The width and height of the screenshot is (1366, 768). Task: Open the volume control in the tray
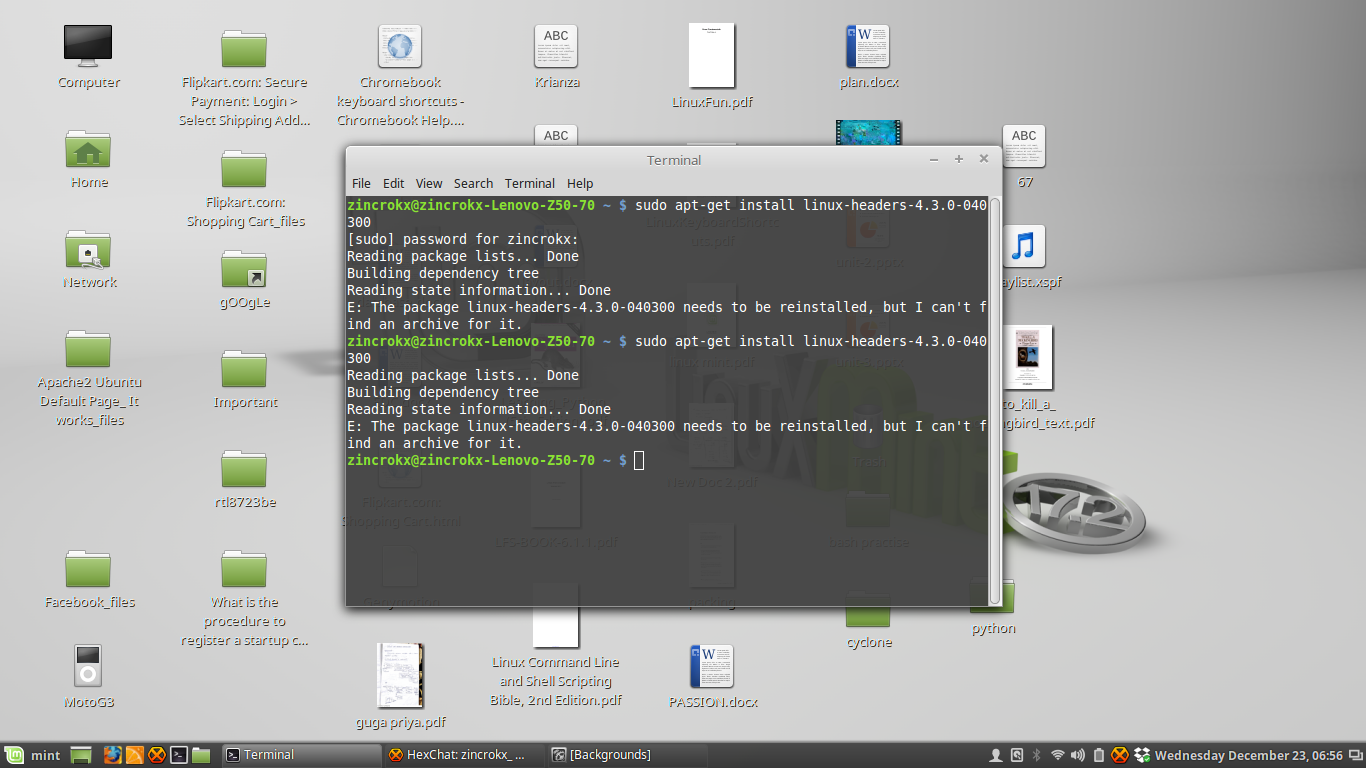[1078, 755]
